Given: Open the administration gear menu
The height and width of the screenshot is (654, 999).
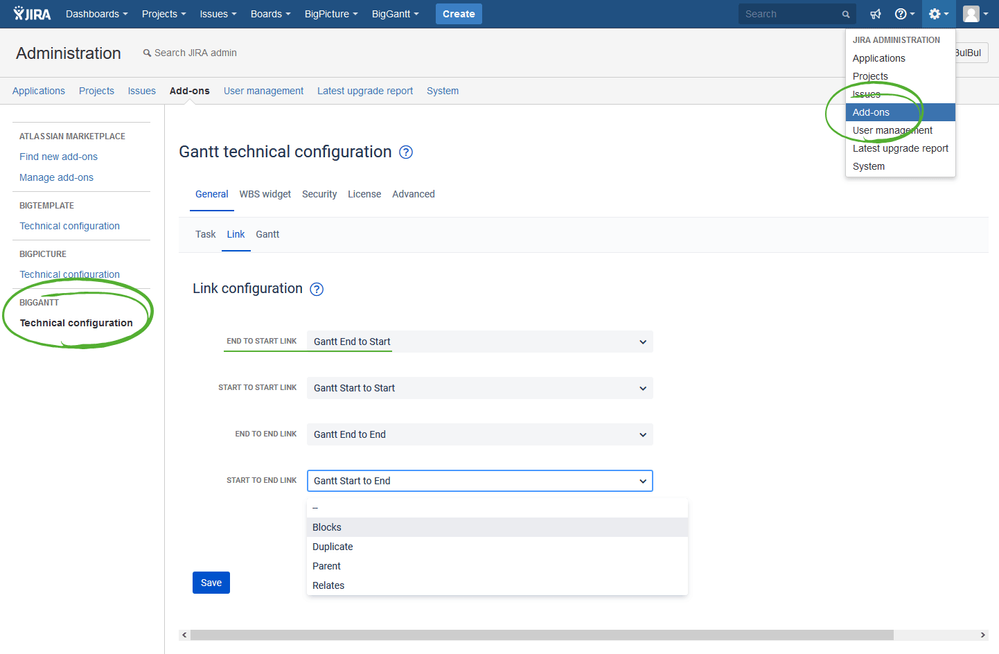Looking at the screenshot, I should pos(938,14).
